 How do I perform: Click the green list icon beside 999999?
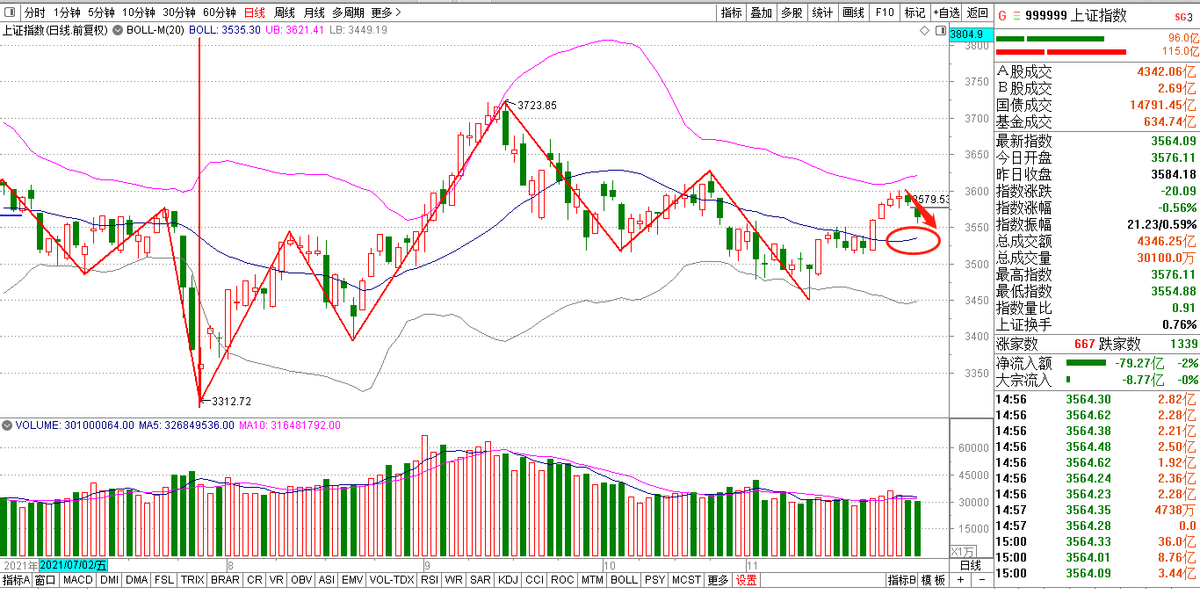tap(1018, 15)
